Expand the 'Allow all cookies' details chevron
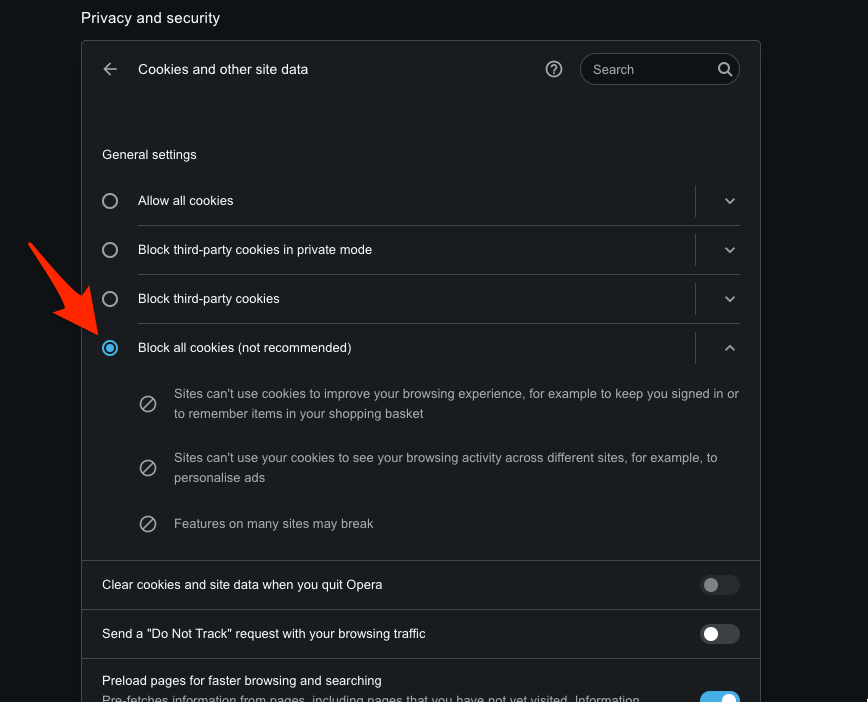868x702 pixels. tap(730, 201)
